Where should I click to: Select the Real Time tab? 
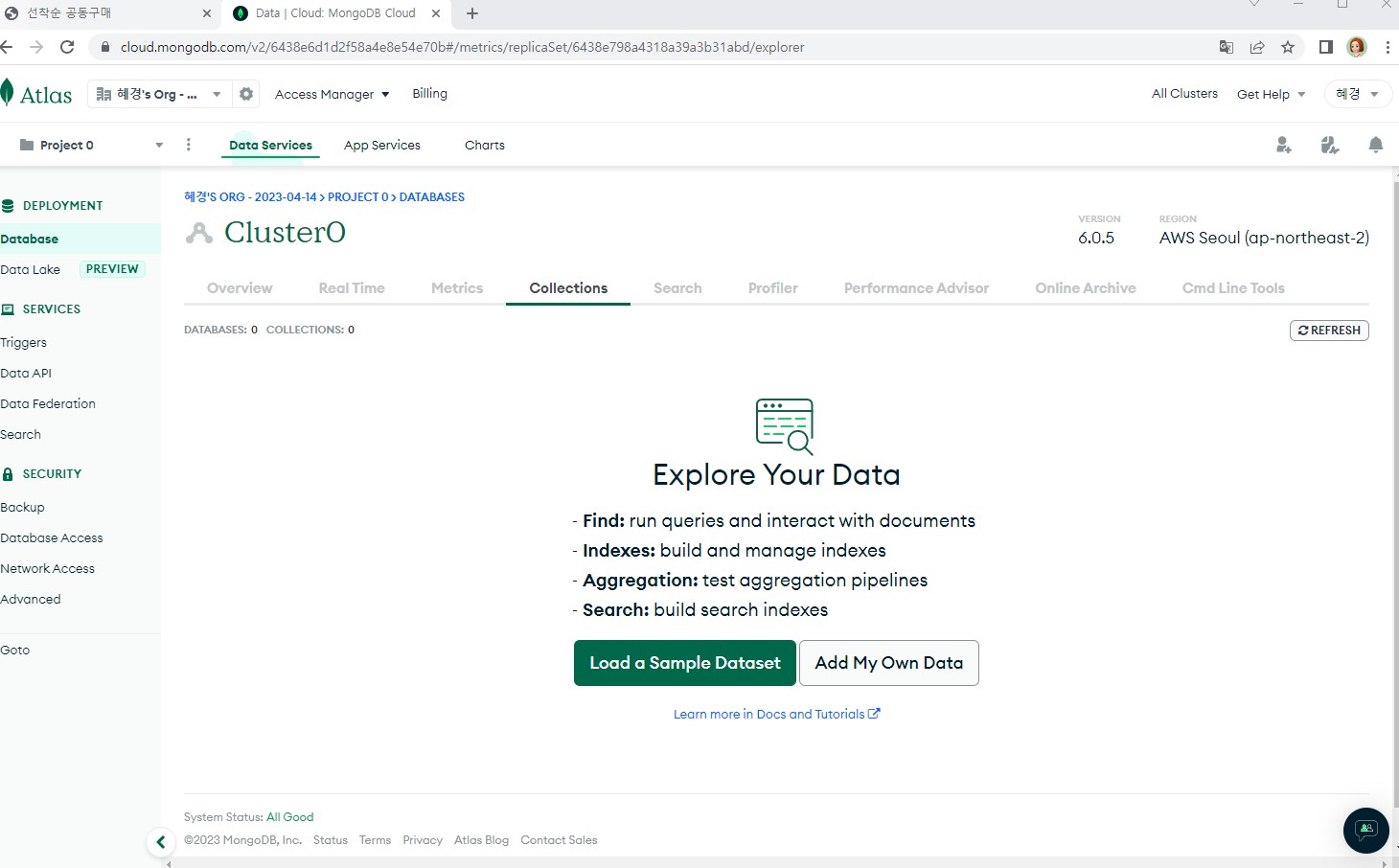click(x=352, y=287)
